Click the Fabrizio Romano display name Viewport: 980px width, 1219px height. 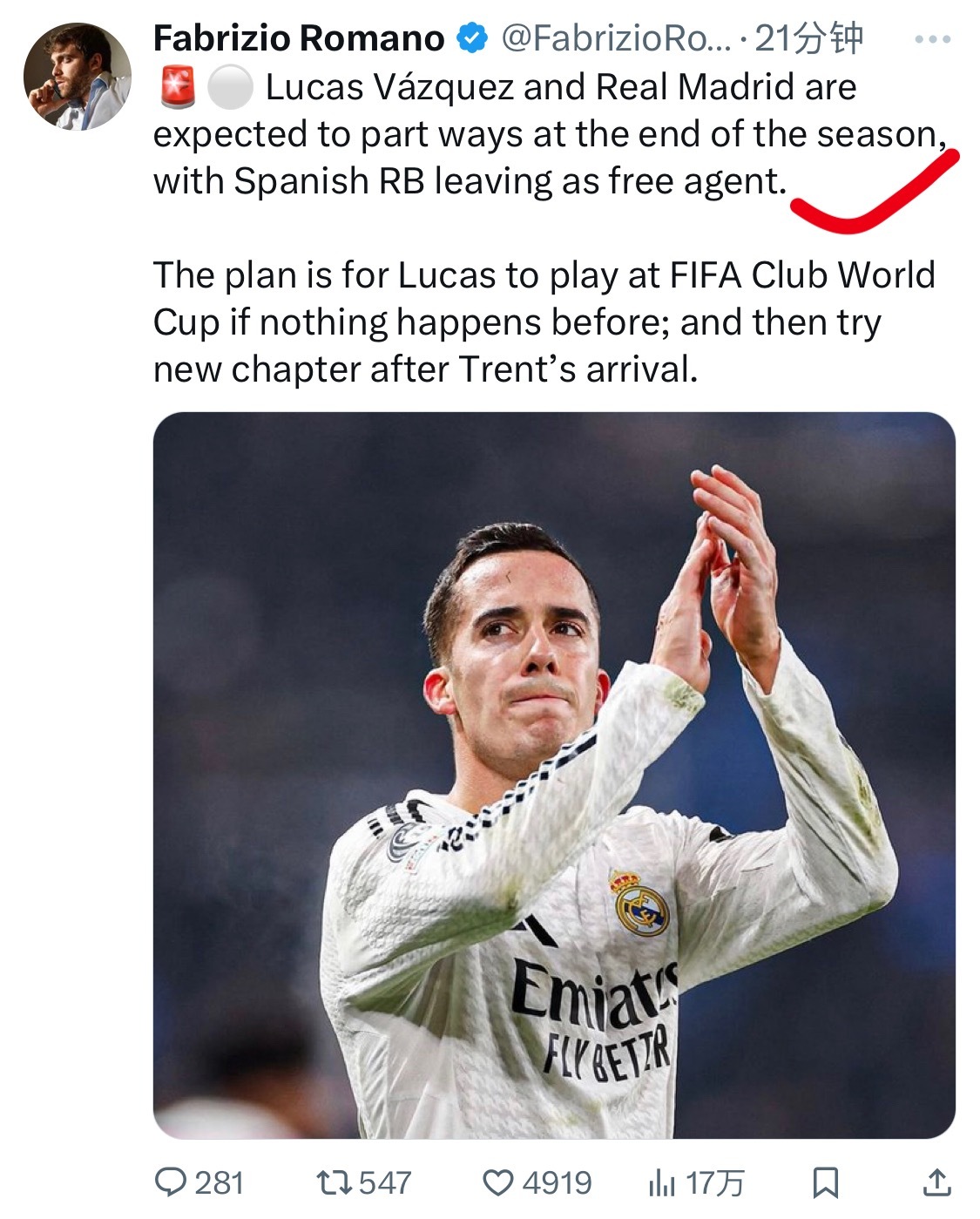(x=299, y=38)
